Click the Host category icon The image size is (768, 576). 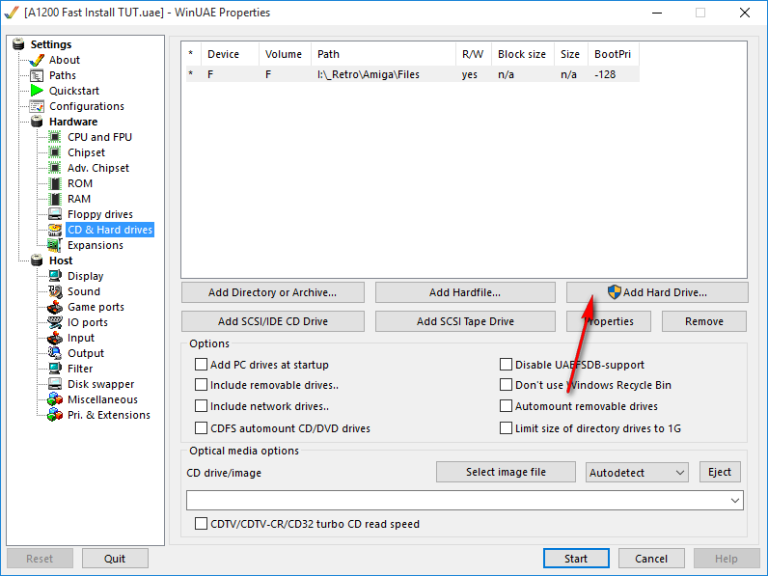click(x=37, y=261)
